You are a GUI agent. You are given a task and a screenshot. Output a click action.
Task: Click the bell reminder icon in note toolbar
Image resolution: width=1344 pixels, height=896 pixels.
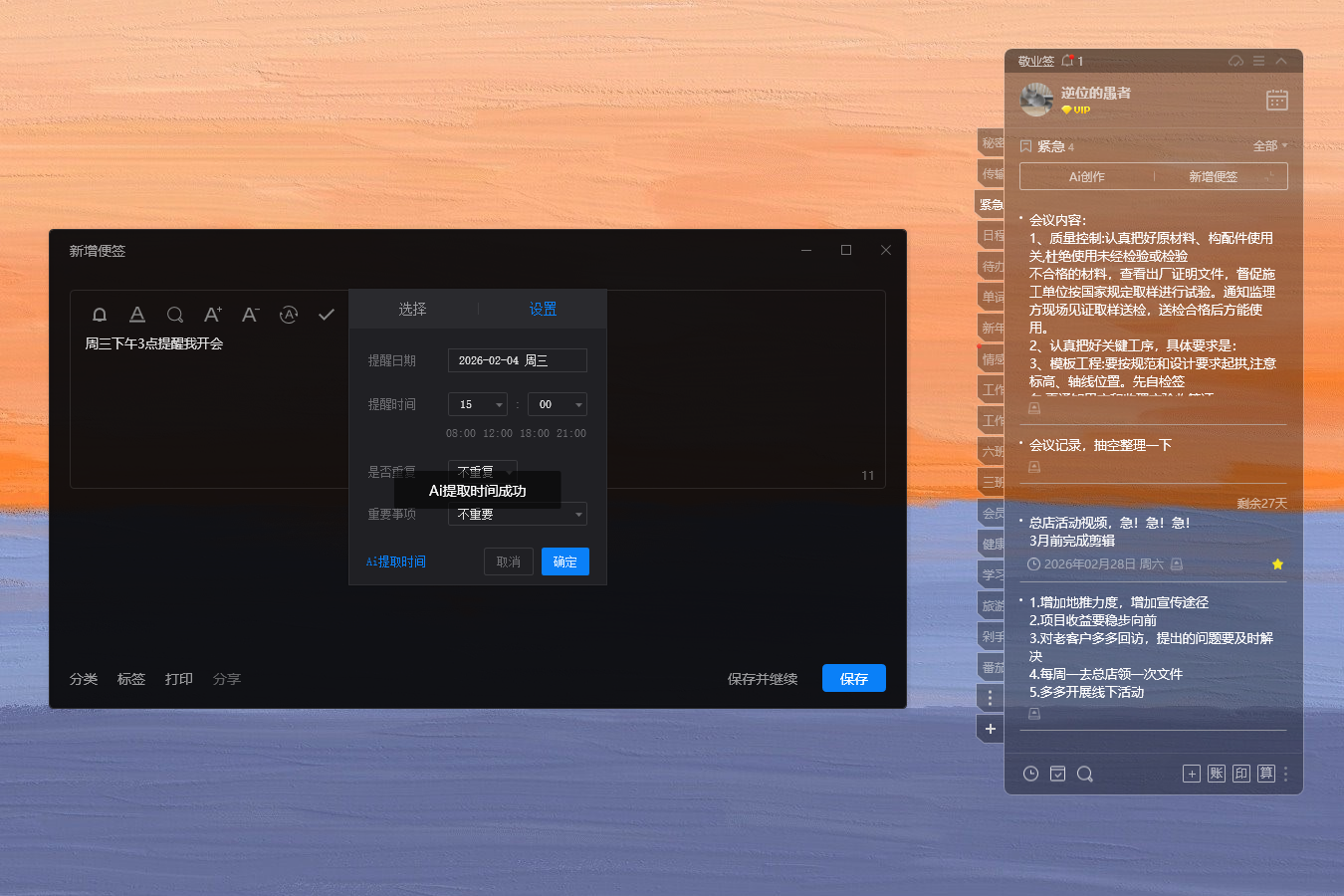[99, 314]
